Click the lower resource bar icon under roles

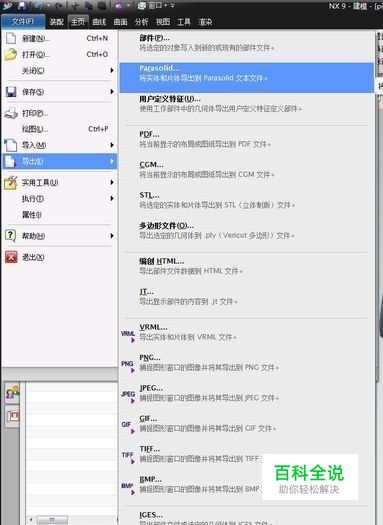[13, 417]
